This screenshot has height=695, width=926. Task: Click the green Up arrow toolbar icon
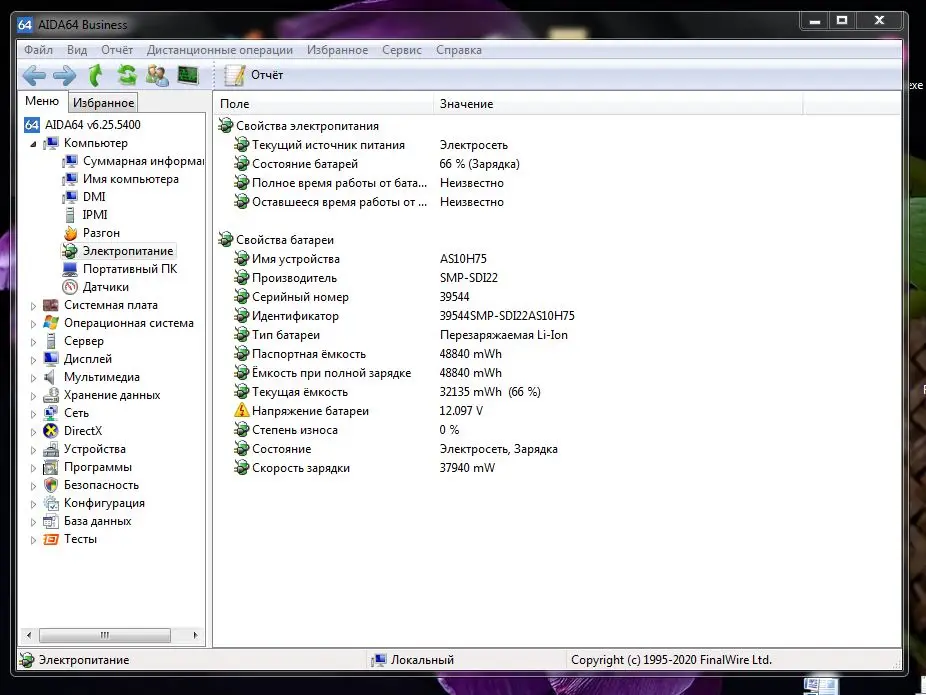pyautogui.click(x=96, y=75)
